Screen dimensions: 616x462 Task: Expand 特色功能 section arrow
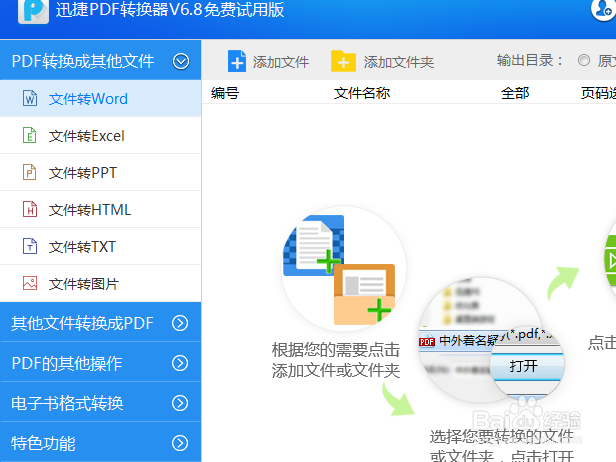[180, 443]
